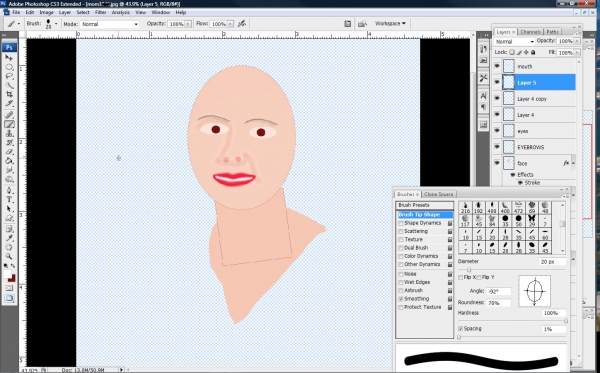Open the brush preset picker dropdown

coord(56,24)
